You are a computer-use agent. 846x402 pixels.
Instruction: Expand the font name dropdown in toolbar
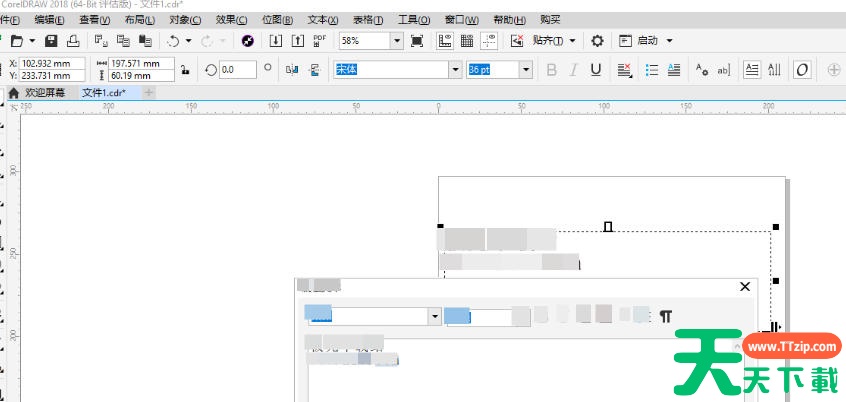(455, 69)
